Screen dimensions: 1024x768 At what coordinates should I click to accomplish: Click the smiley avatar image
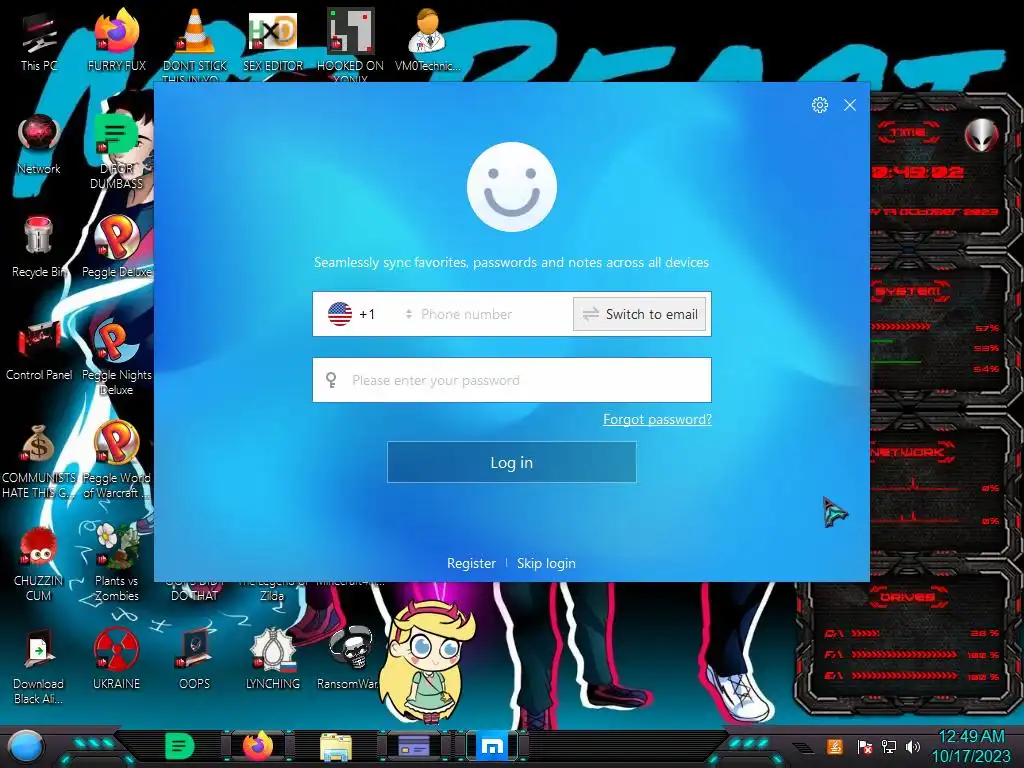[x=511, y=187]
